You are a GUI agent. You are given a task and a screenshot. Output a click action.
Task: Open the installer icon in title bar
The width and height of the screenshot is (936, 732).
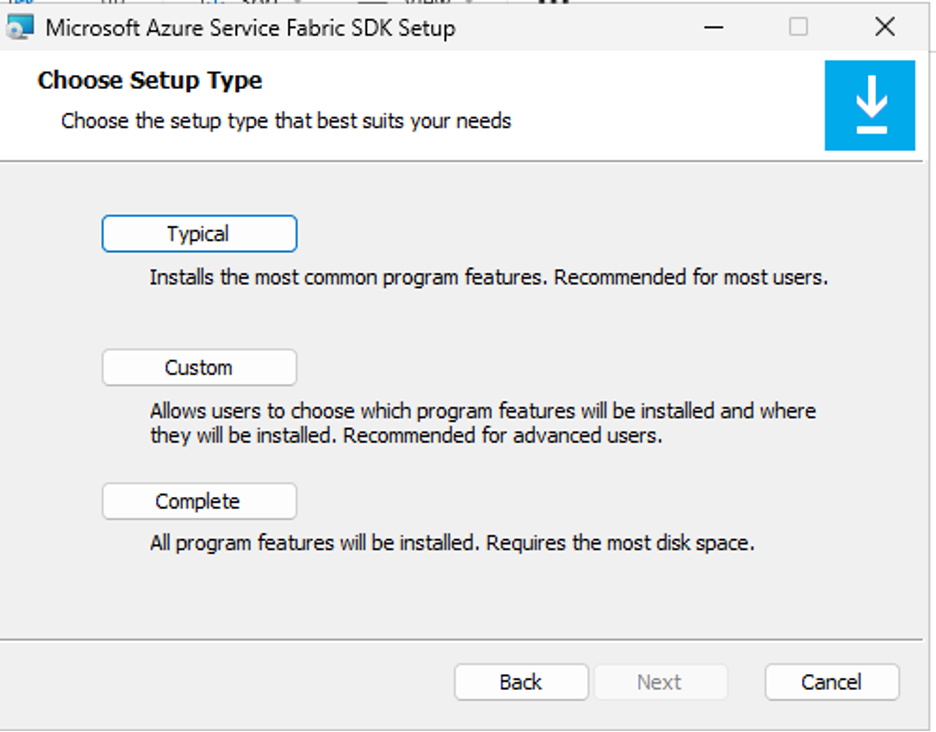pos(20,27)
